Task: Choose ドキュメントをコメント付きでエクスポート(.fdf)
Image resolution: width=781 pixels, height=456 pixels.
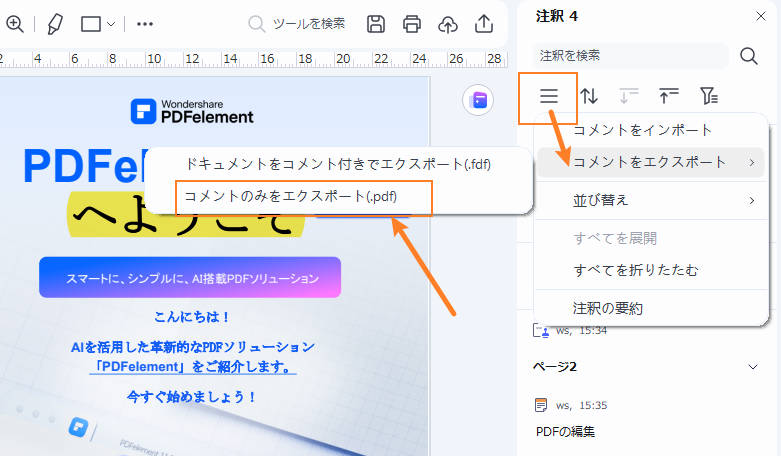Action: click(x=338, y=164)
